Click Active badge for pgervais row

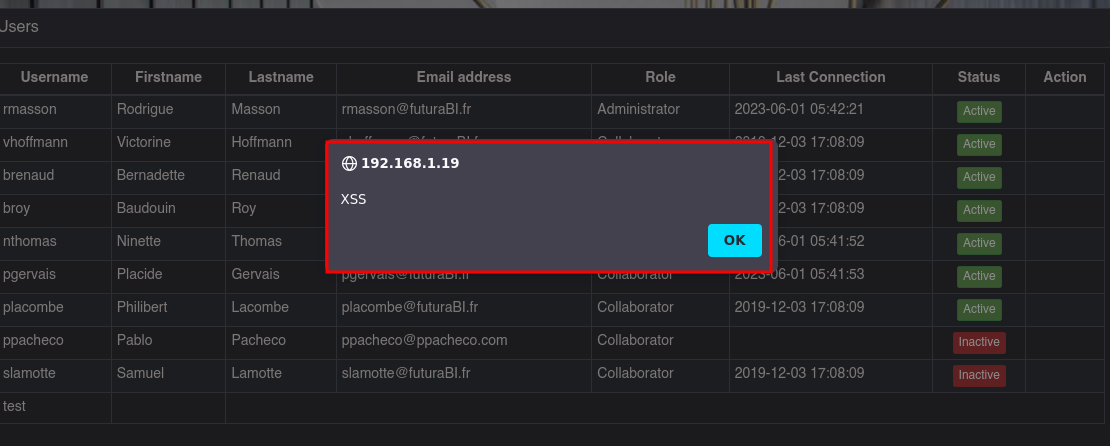tap(979, 276)
